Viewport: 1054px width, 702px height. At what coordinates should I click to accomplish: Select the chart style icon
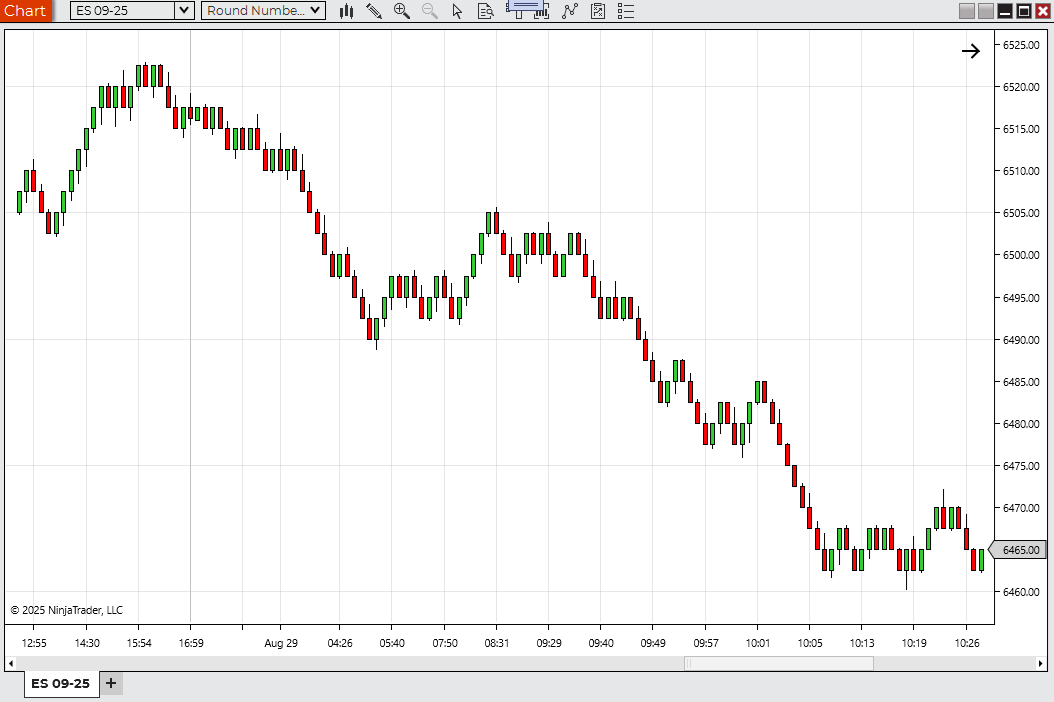click(x=346, y=11)
